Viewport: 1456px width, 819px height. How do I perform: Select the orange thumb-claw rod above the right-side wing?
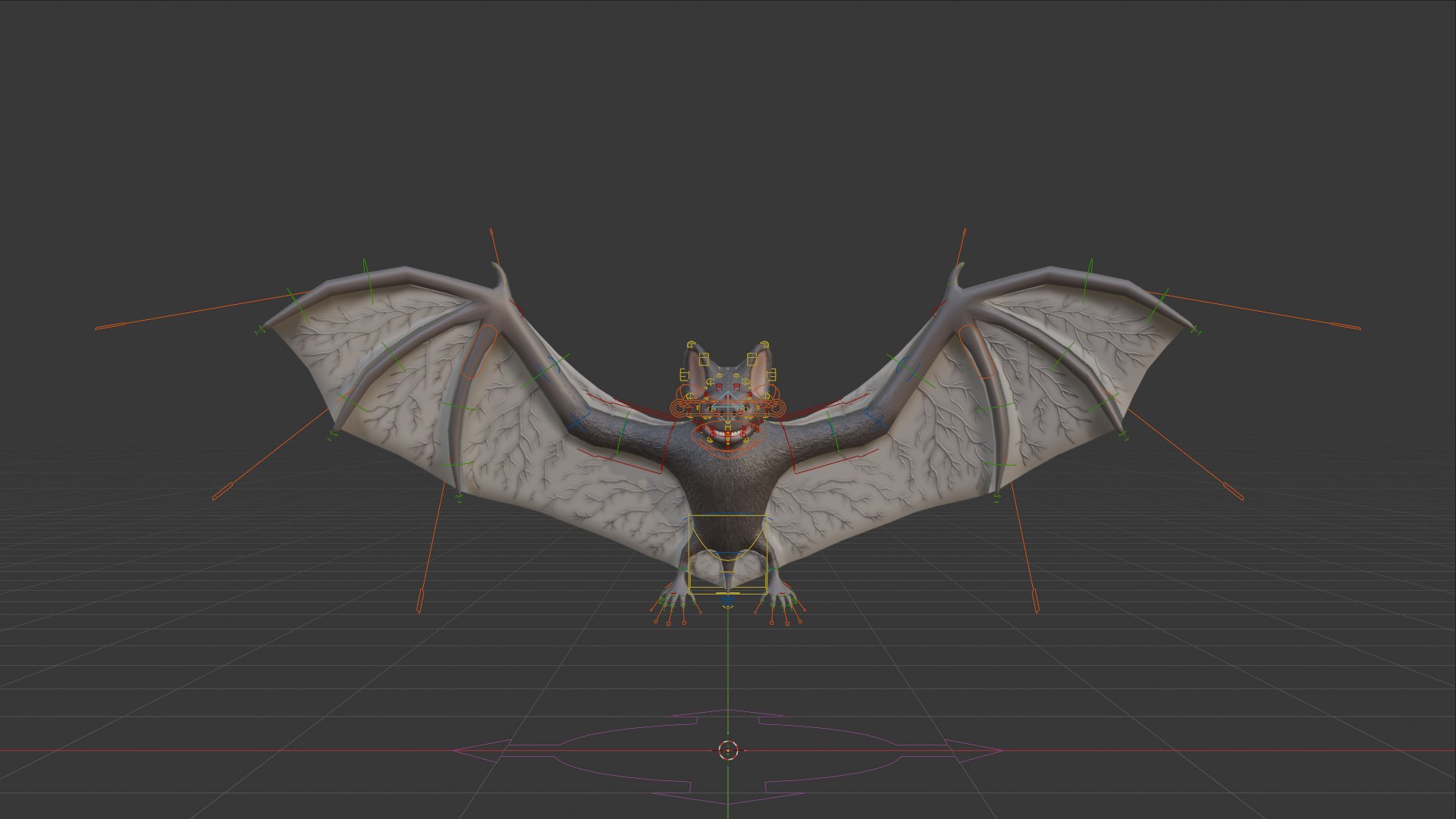960,246
